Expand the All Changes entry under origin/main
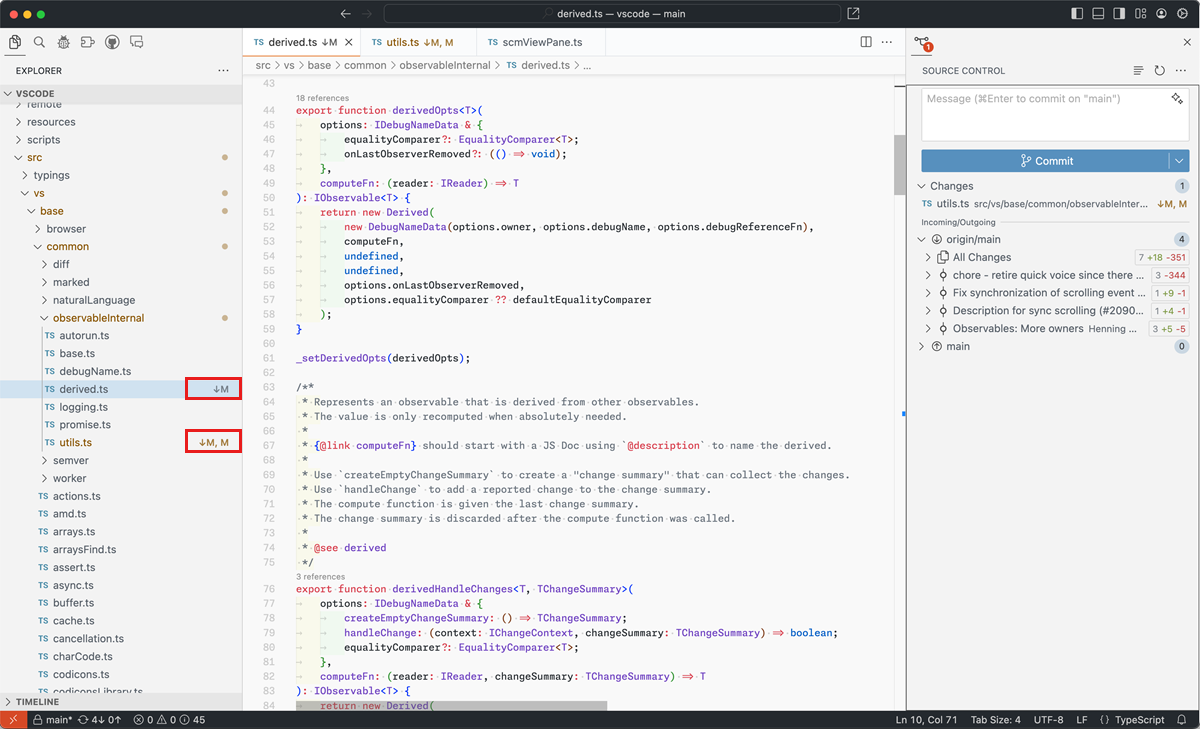This screenshot has height=729, width=1200. pyautogui.click(x=928, y=256)
